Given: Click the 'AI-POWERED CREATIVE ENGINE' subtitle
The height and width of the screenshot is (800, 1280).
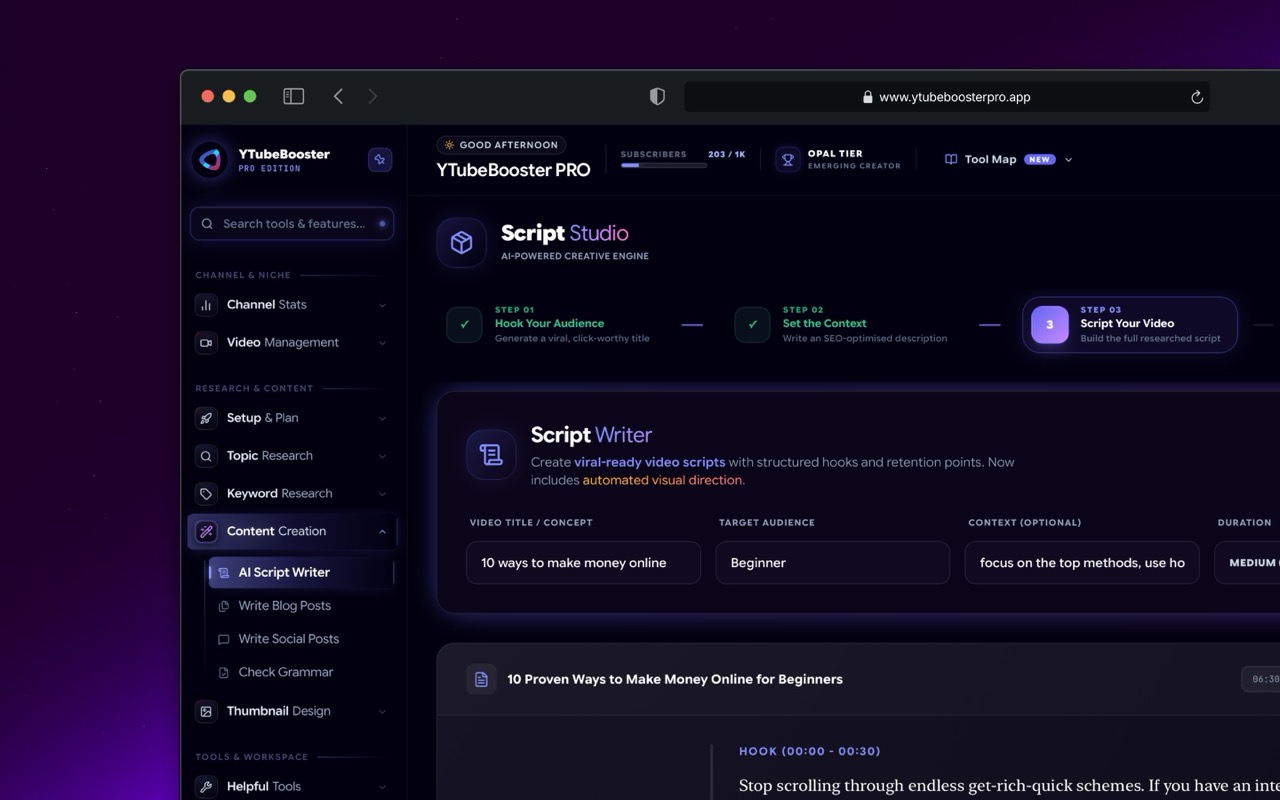Looking at the screenshot, I should (575, 256).
